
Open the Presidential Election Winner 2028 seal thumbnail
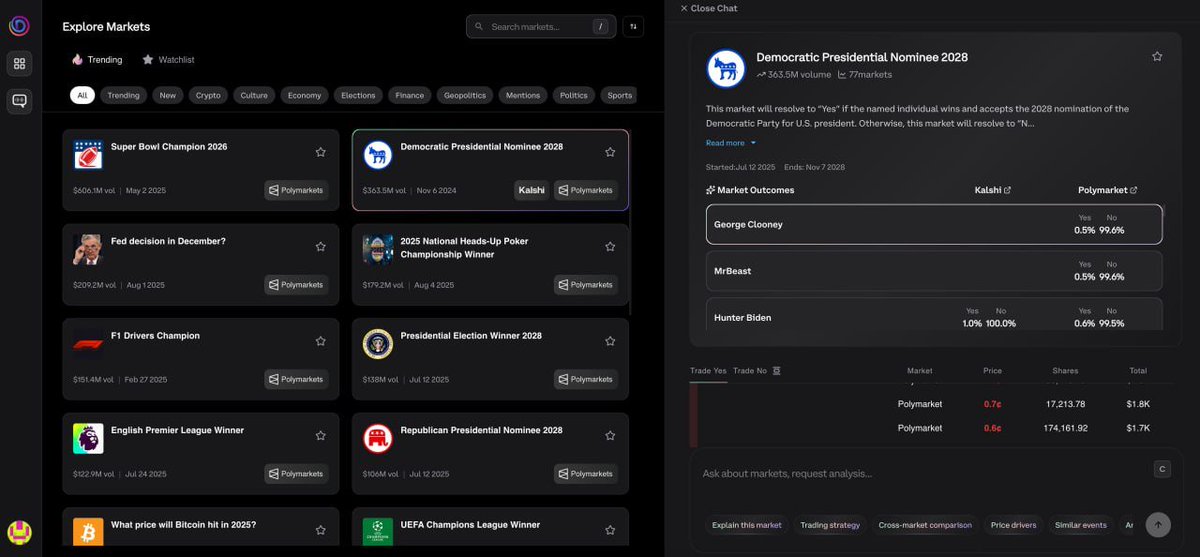click(x=378, y=343)
